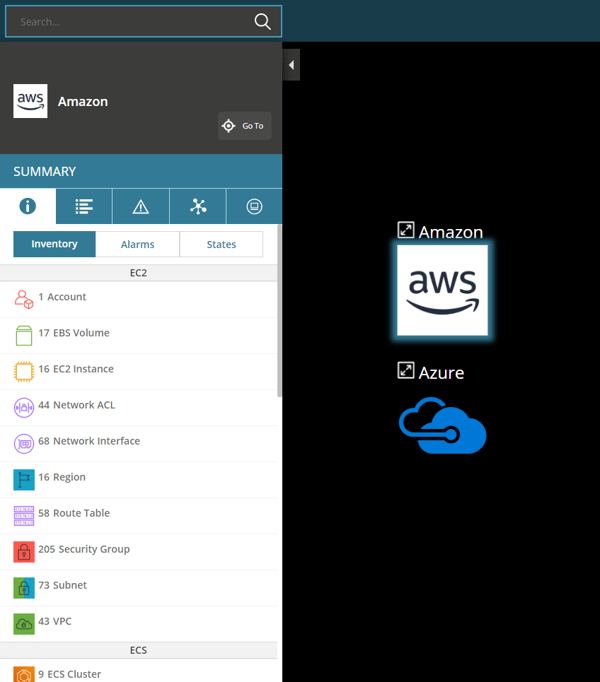Open the list details tab
This screenshot has width=600, height=682.
click(x=84, y=206)
